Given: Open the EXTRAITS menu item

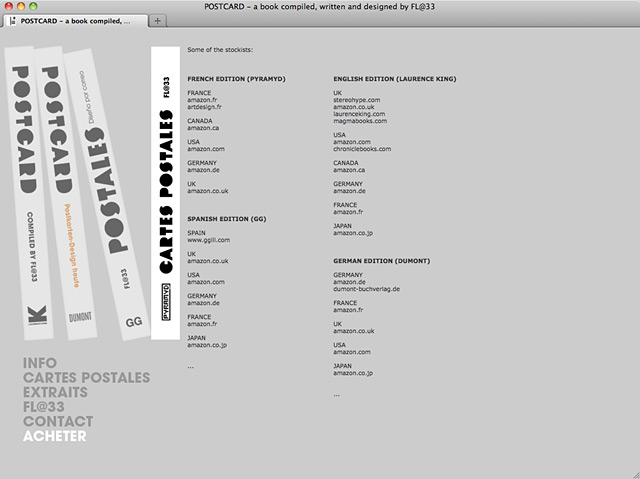Looking at the screenshot, I should coord(56,393).
